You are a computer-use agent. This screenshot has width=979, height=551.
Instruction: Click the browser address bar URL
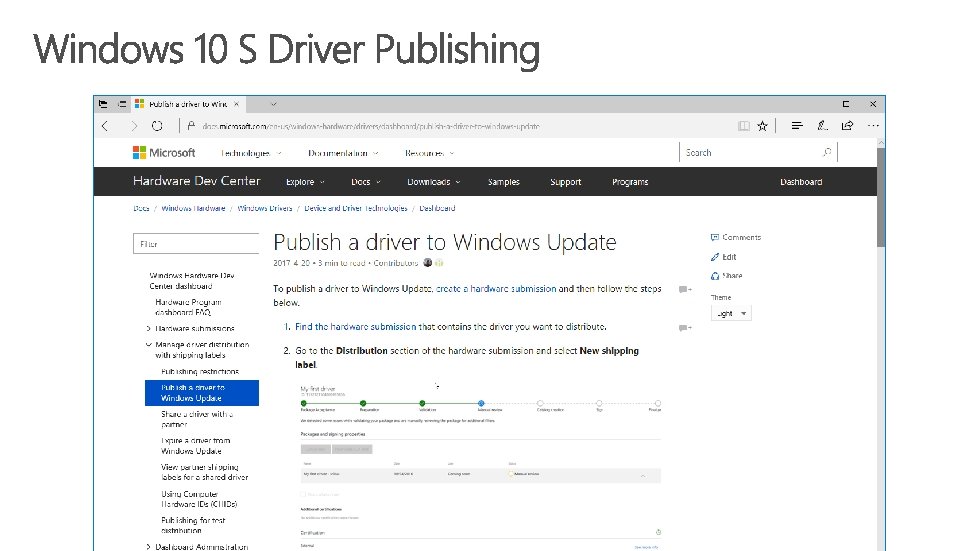(x=371, y=126)
